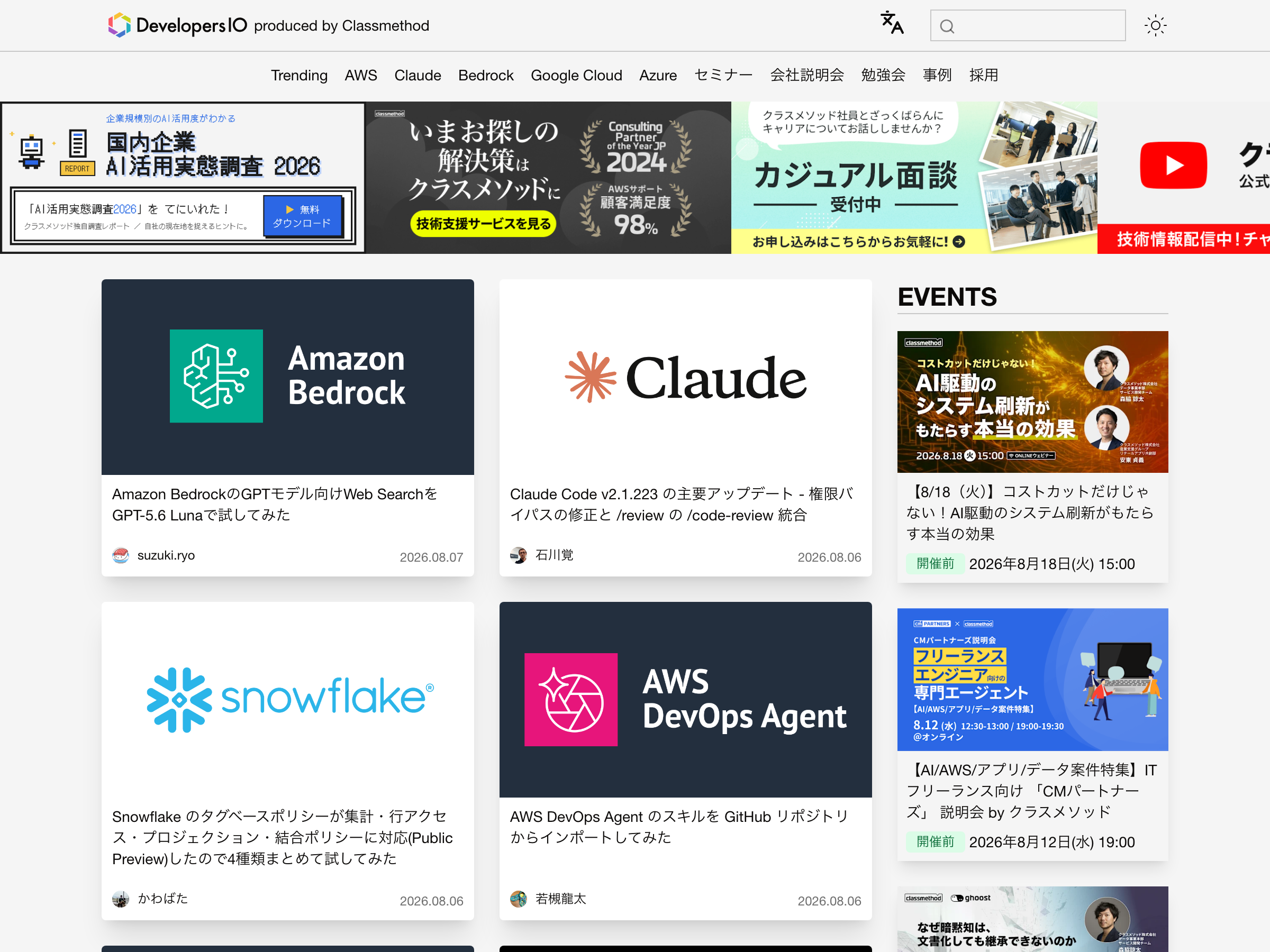Screen dimensions: 1270x952
Task: Toggle the light/dark theme sun icon
Action: coord(1155,25)
